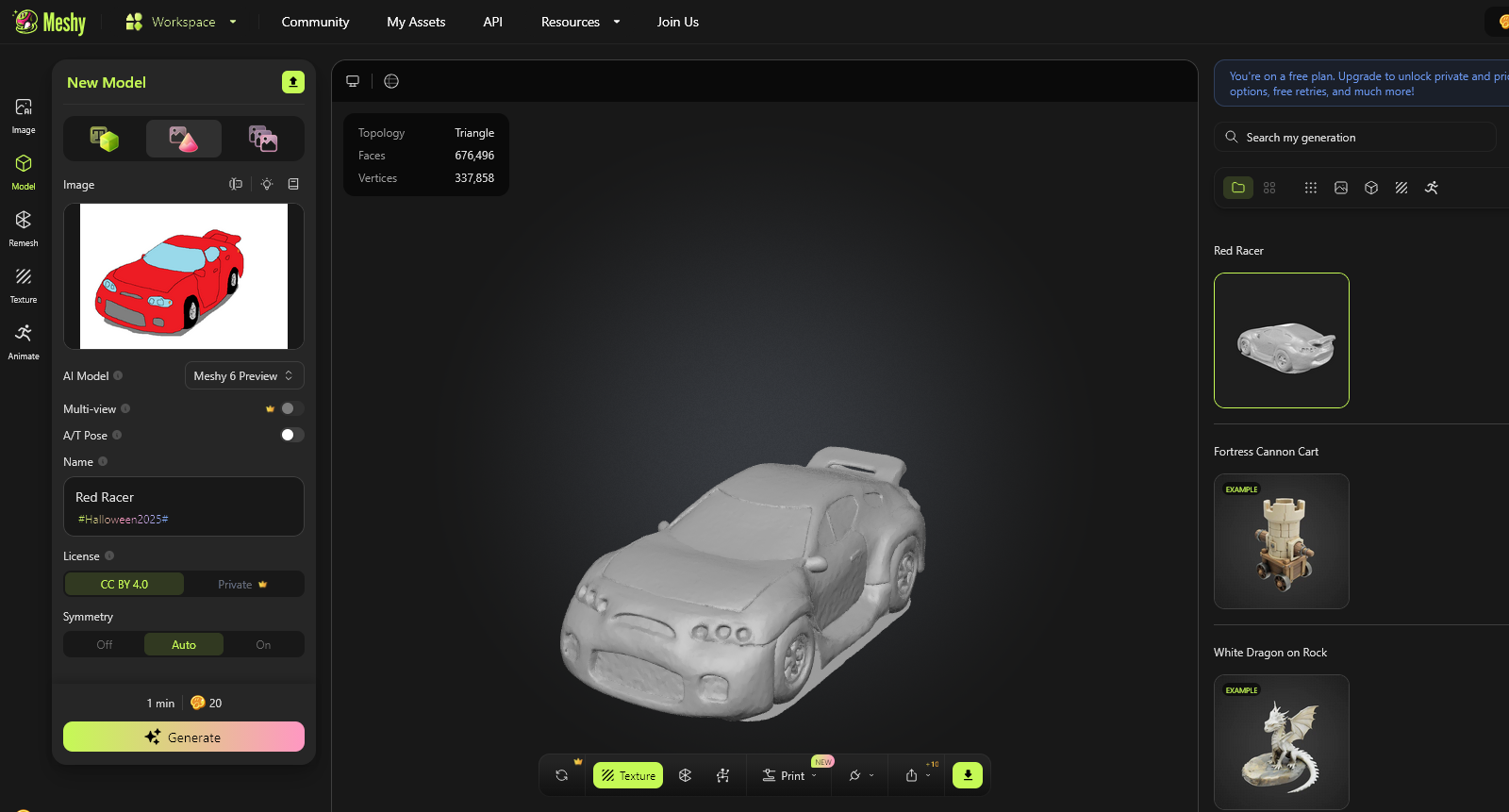The image size is (1509, 812).
Task: Click the free plan upgrade notice banner
Action: [1363, 84]
